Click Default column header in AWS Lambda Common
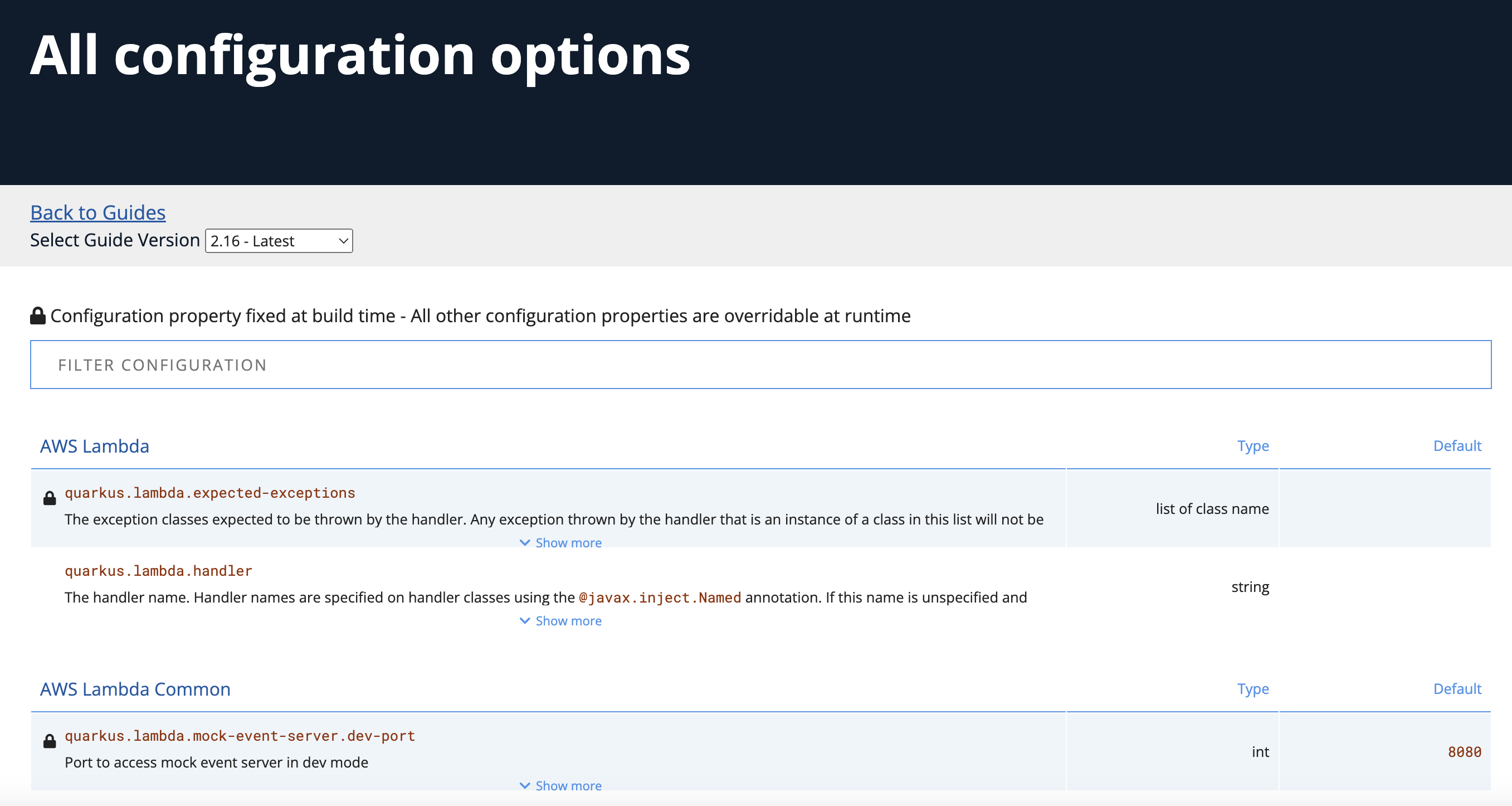1512x806 pixels. pyautogui.click(x=1457, y=688)
